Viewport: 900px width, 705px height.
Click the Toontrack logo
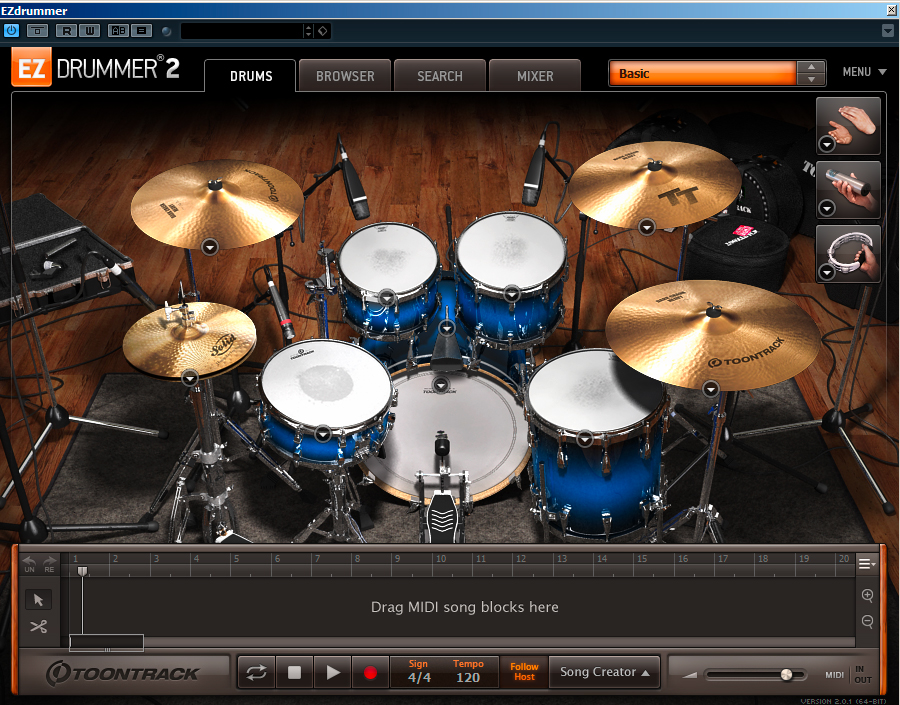point(122,673)
